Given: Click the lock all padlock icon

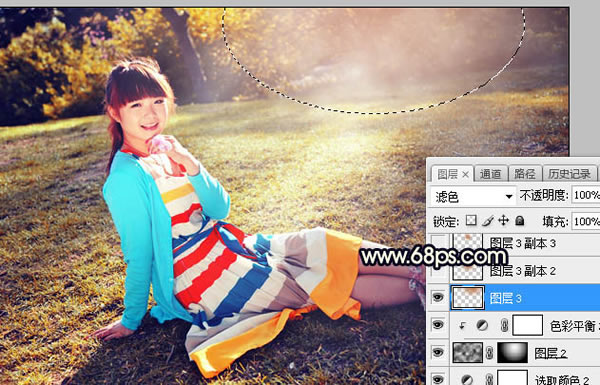Looking at the screenshot, I should coord(520,220).
